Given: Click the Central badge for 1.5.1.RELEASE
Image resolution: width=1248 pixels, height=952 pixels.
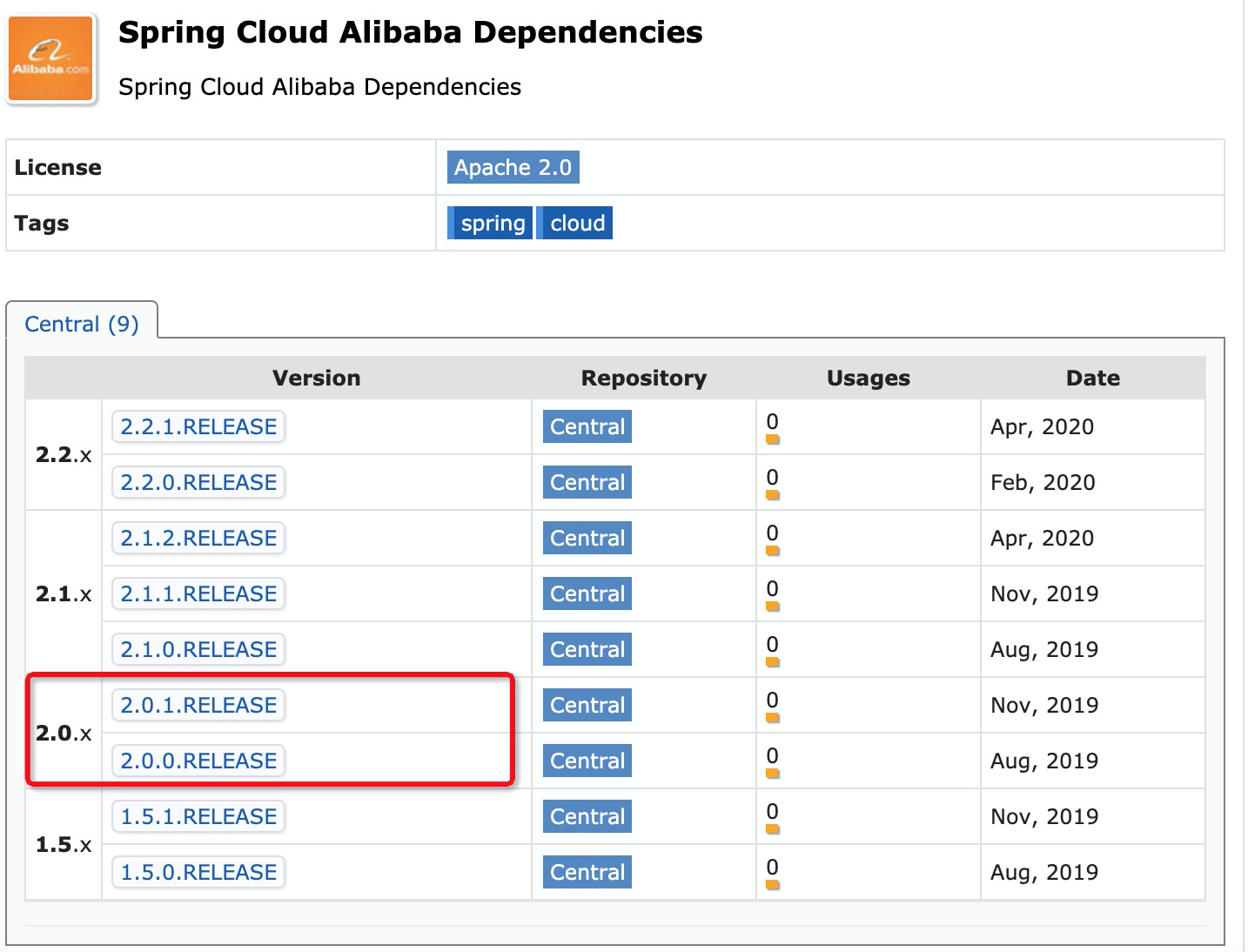Looking at the screenshot, I should 586,816.
